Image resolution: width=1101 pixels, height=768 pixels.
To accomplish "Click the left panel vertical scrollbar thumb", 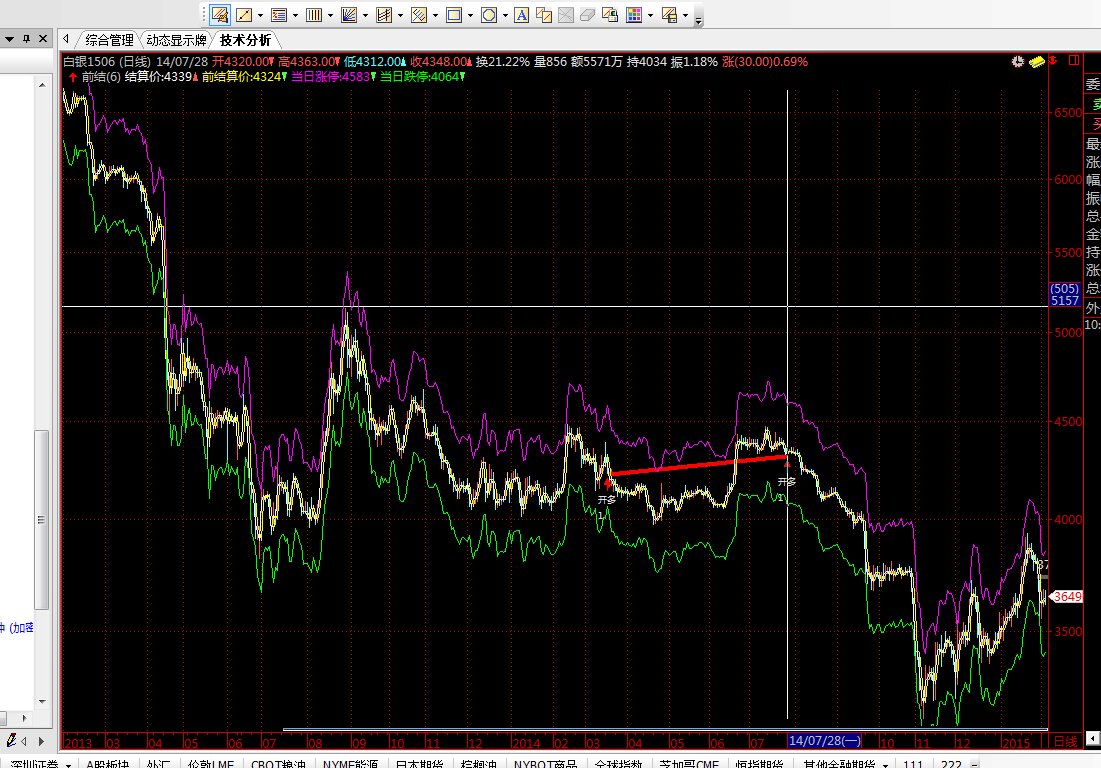I will (42, 519).
